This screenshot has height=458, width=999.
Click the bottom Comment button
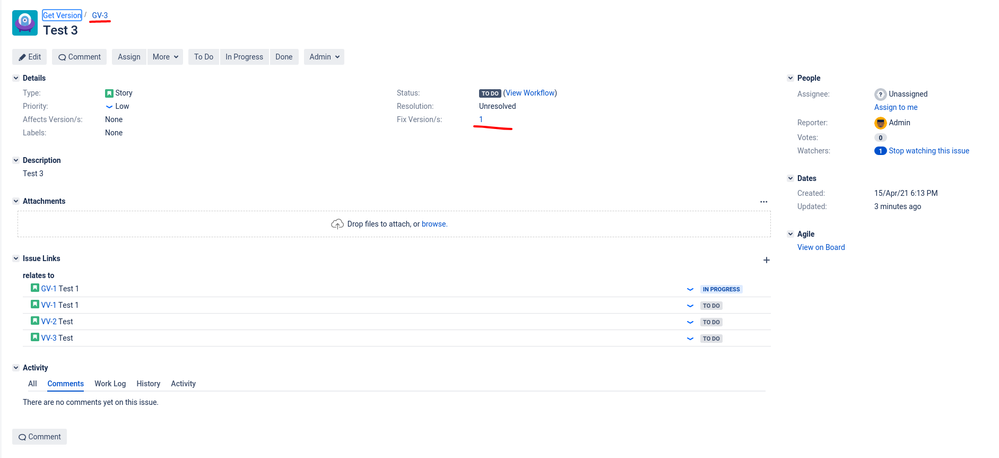40,437
